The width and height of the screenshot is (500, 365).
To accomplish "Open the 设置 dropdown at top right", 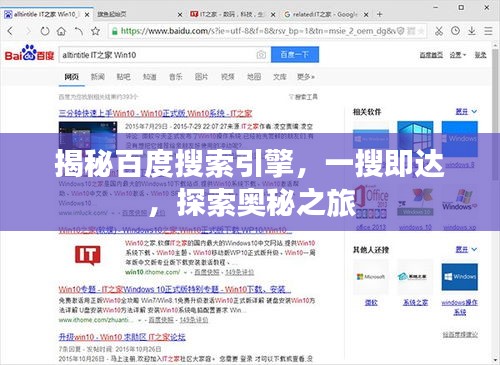I will 458,55.
